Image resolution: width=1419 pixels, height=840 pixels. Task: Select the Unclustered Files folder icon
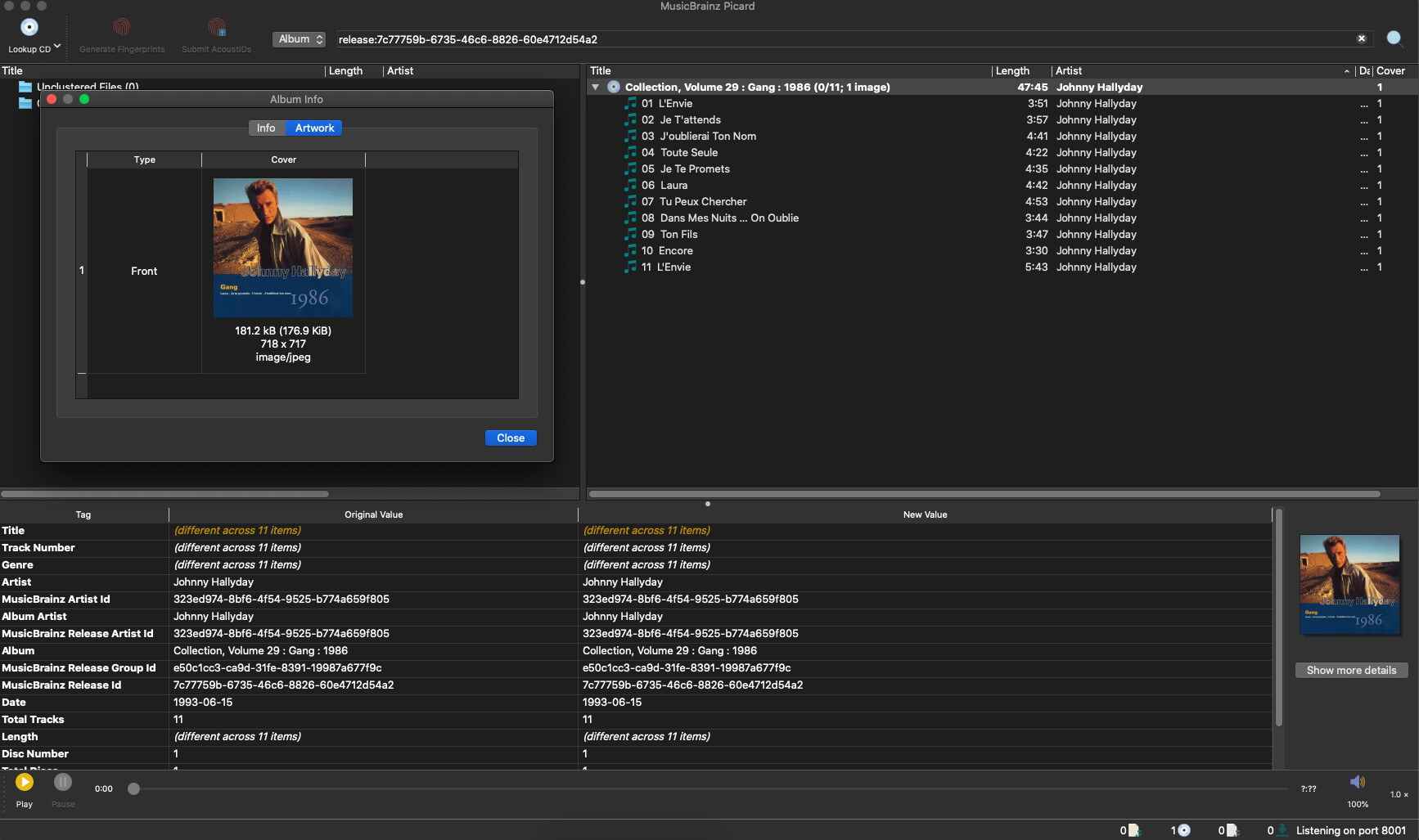[x=25, y=87]
